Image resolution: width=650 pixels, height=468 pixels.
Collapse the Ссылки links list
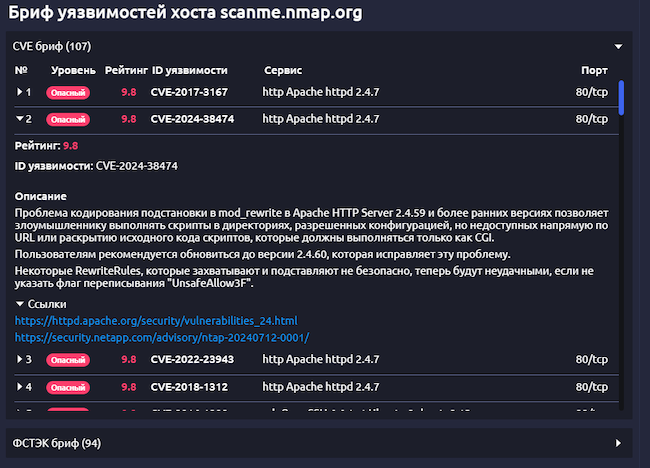tap(20, 302)
